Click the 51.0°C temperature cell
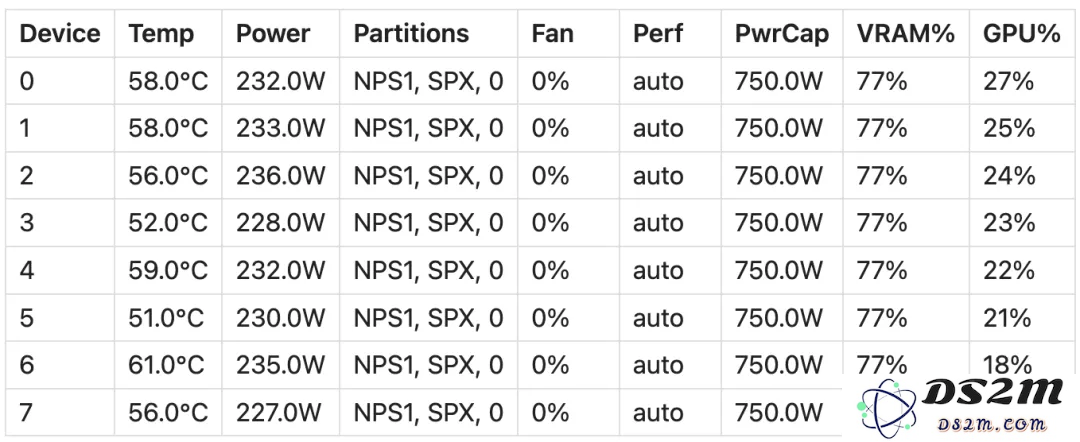Image resolution: width=1080 pixels, height=442 pixels. pos(167,318)
